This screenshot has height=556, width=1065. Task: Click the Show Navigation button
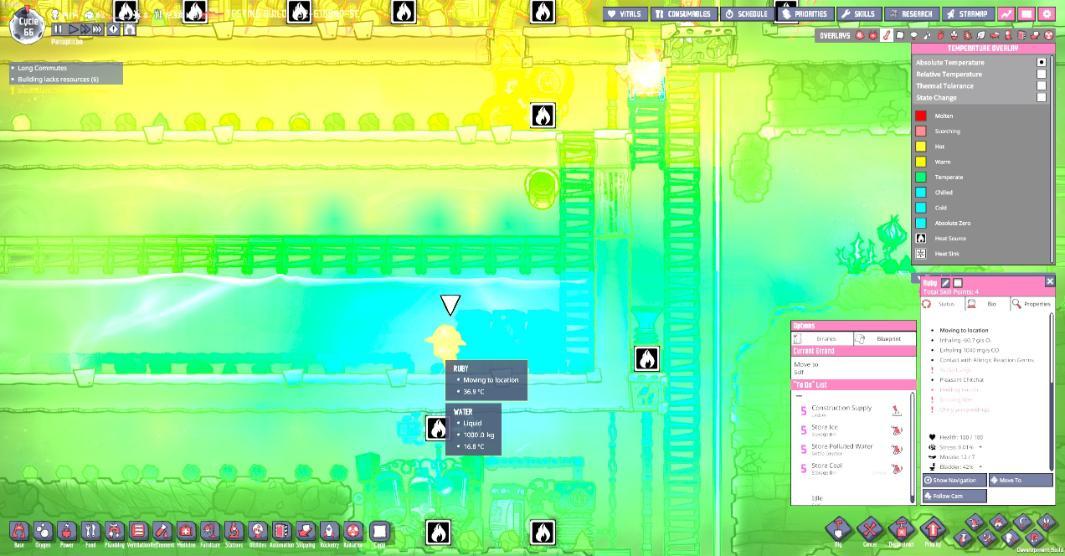coord(954,480)
